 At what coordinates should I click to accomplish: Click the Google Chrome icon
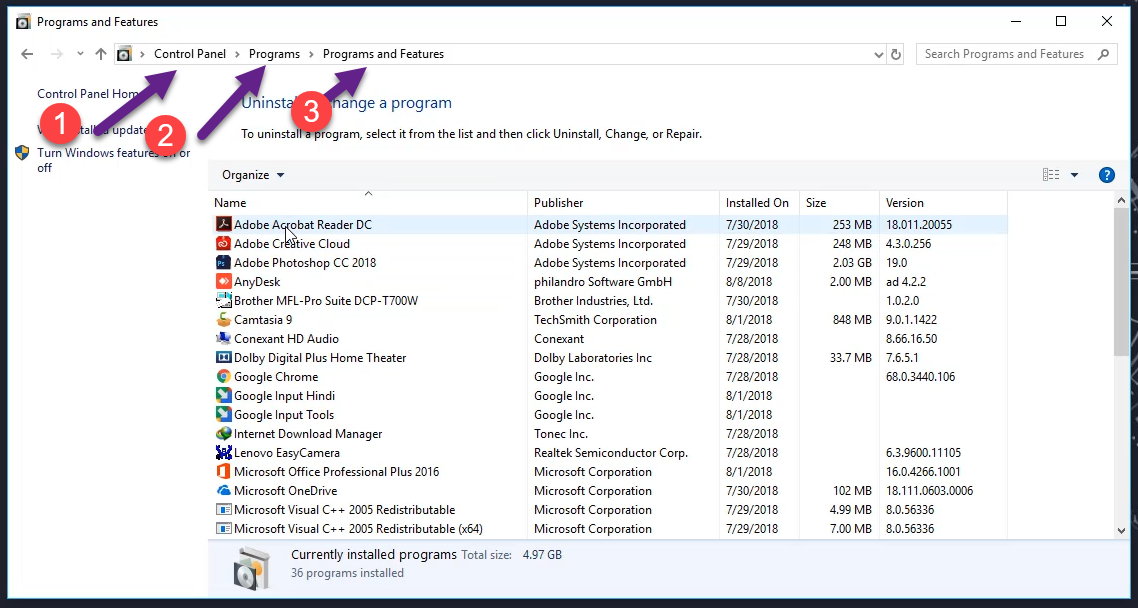(224, 376)
